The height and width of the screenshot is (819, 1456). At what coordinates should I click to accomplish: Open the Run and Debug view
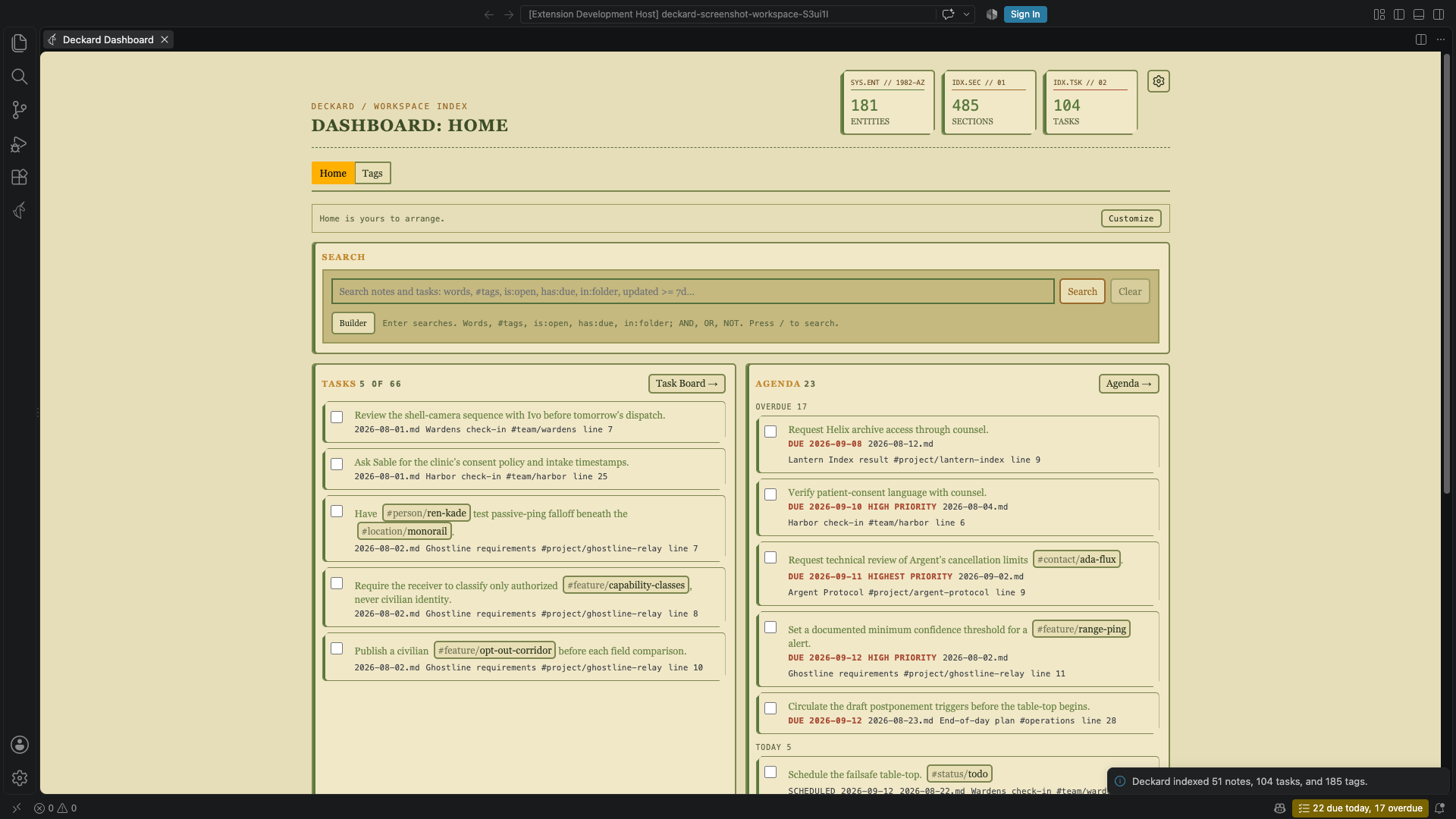[x=20, y=143]
